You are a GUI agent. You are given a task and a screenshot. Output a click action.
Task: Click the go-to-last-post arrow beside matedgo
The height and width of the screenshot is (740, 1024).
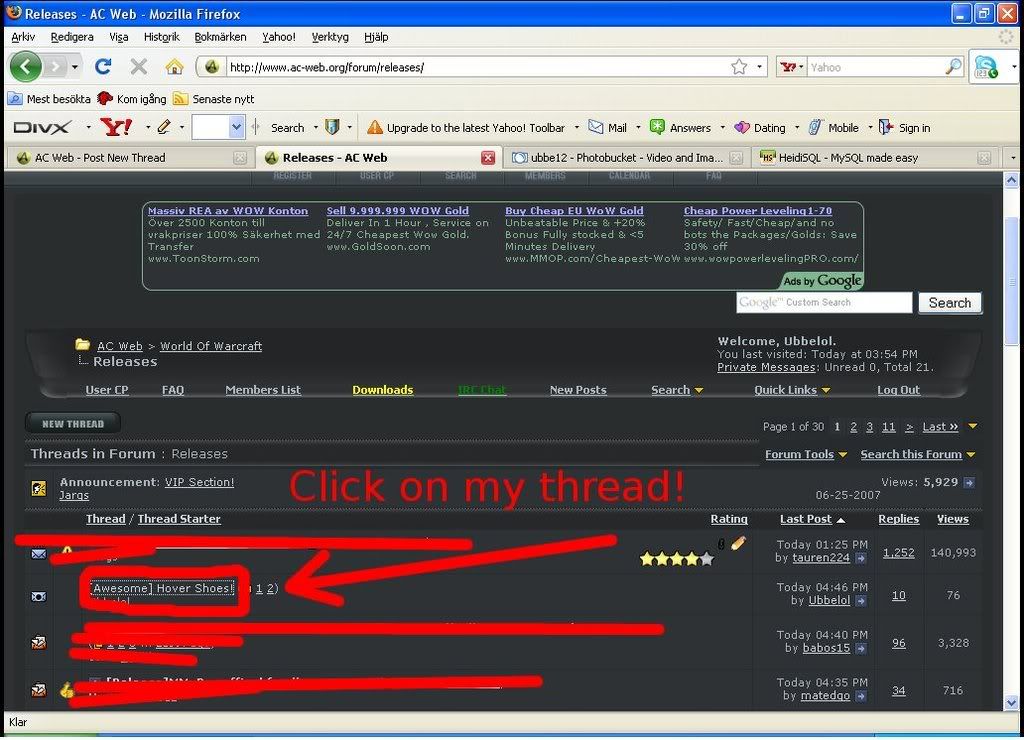click(861, 696)
